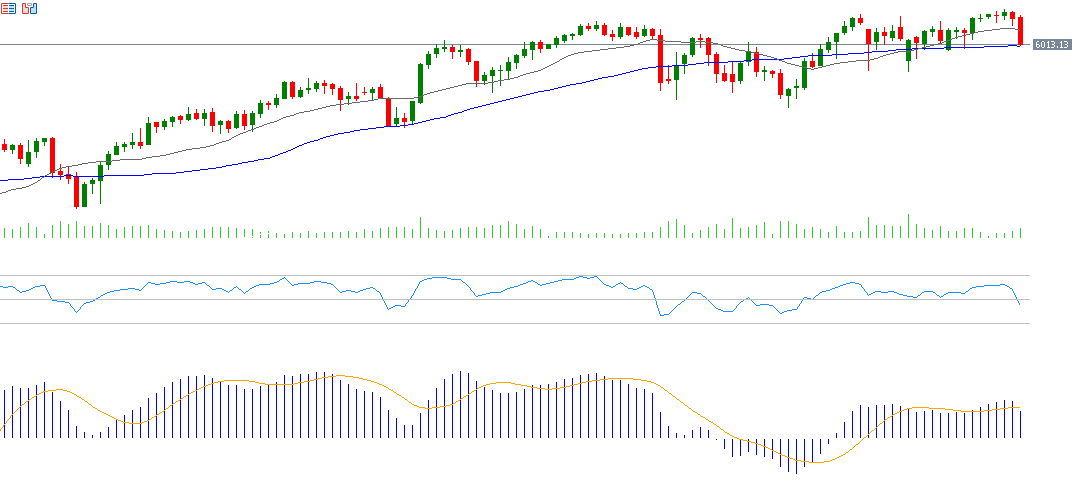The height and width of the screenshot is (497, 1075).
Task: Select the last red candlestick on the chart
Action: [1020, 30]
